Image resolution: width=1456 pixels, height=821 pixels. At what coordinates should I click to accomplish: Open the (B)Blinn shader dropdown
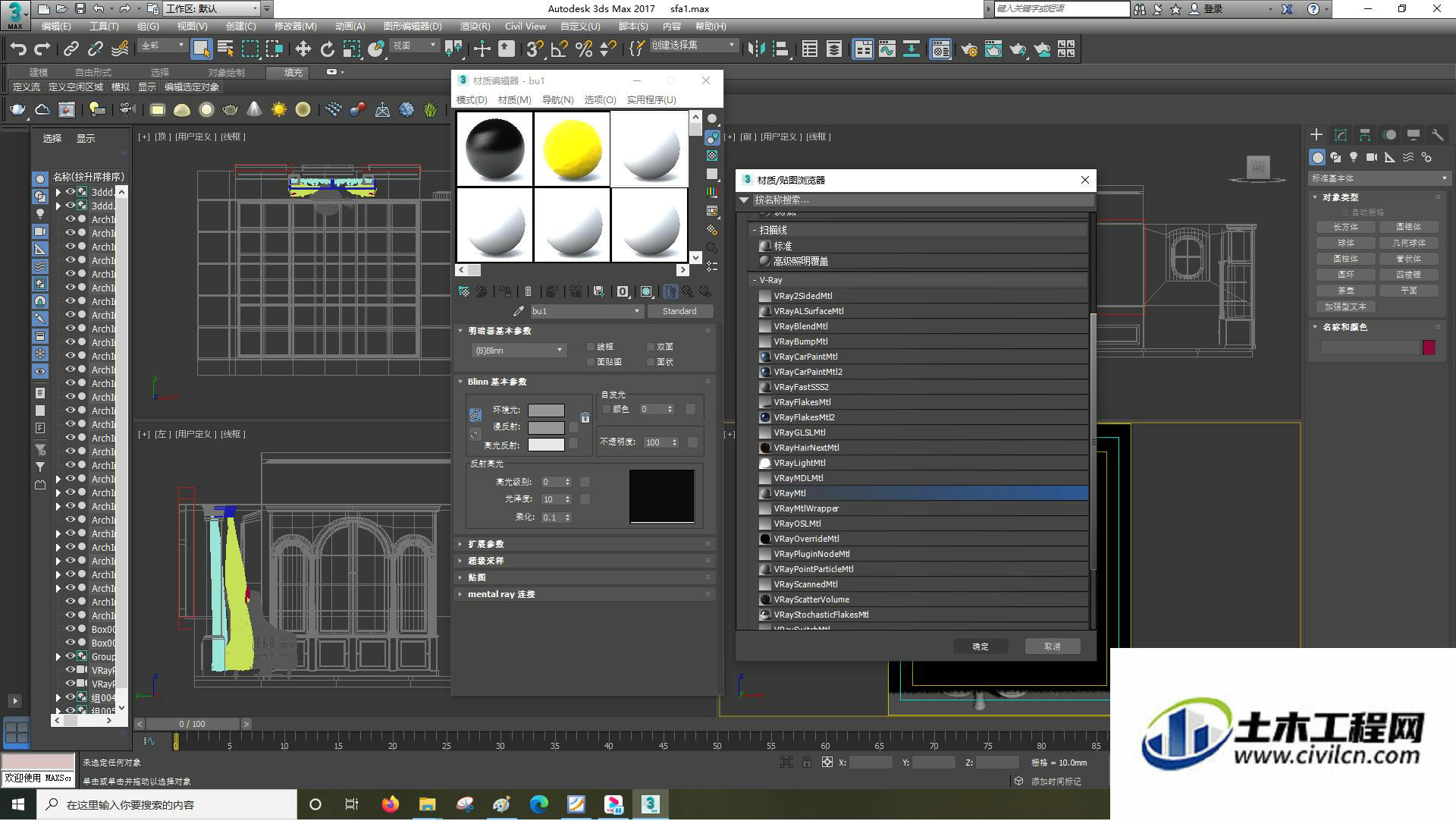519,351
